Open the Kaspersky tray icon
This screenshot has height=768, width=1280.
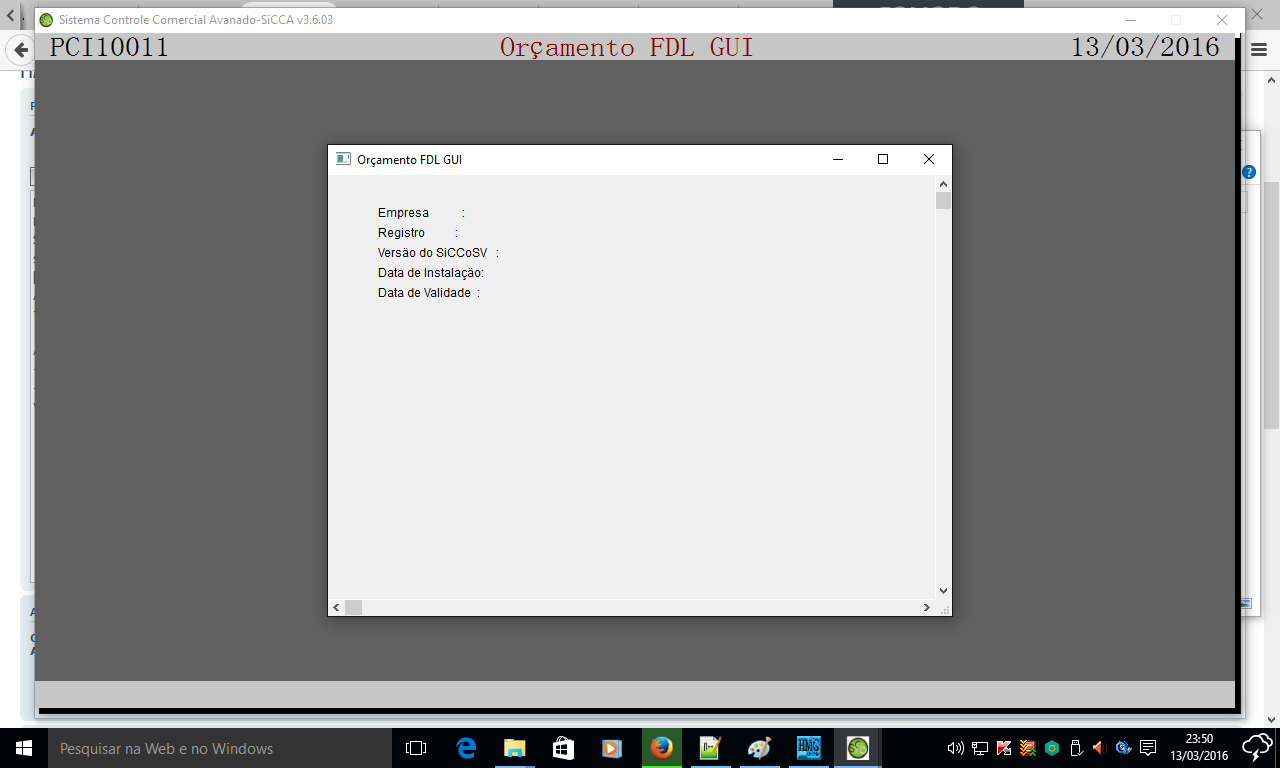(x=1004, y=748)
